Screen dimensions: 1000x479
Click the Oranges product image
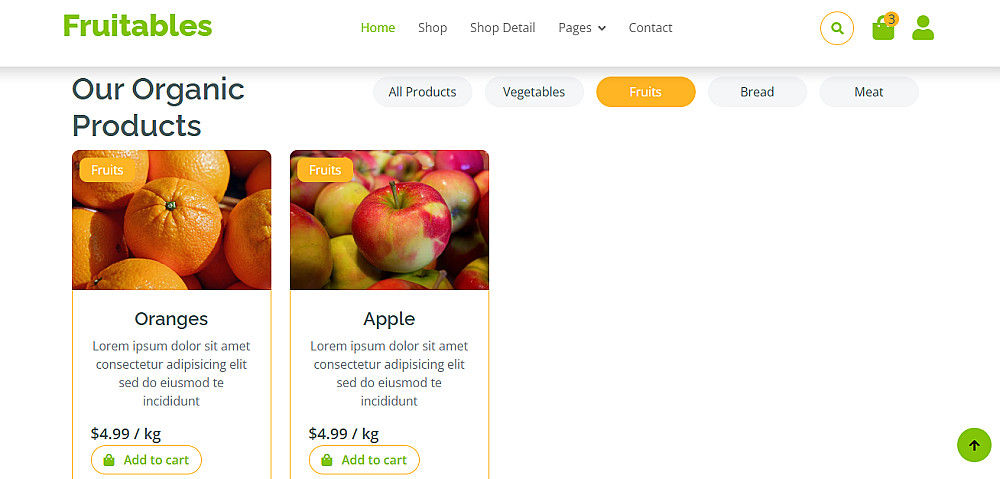(171, 230)
